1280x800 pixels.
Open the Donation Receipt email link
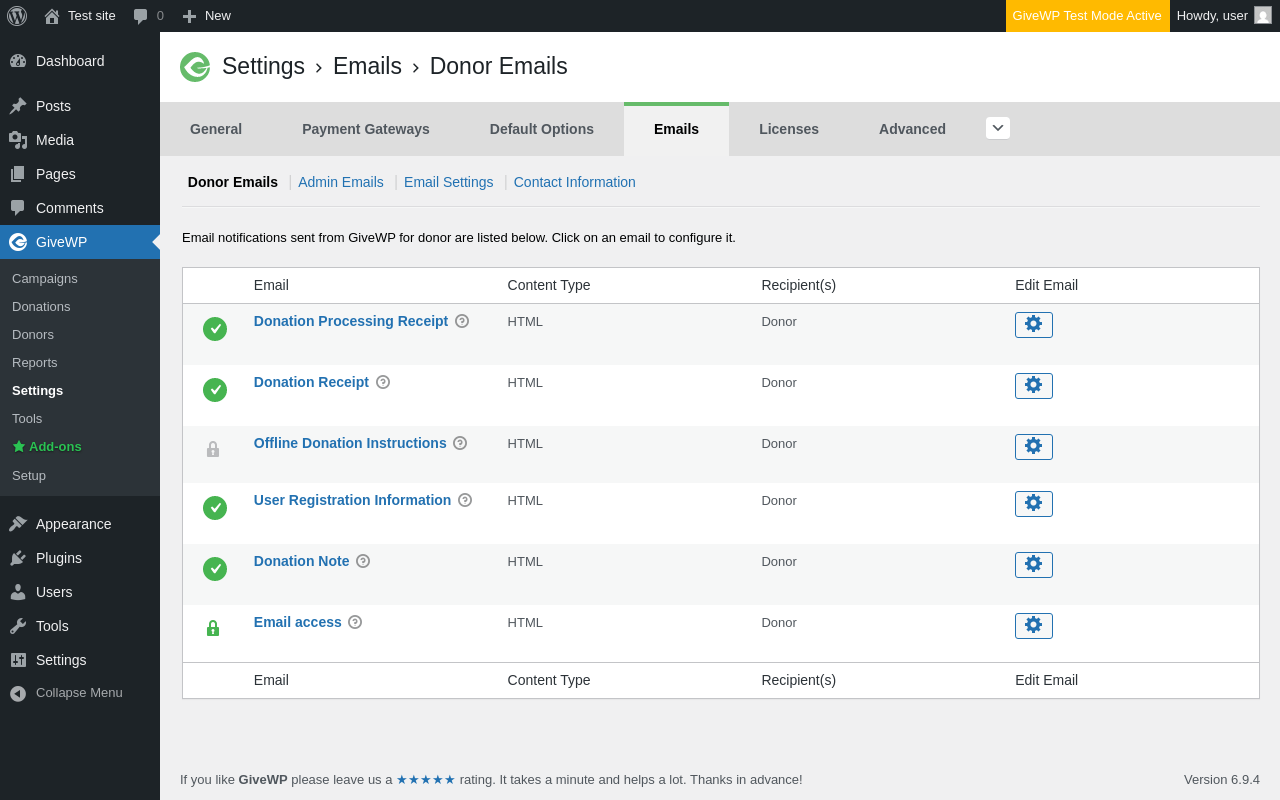[311, 382]
